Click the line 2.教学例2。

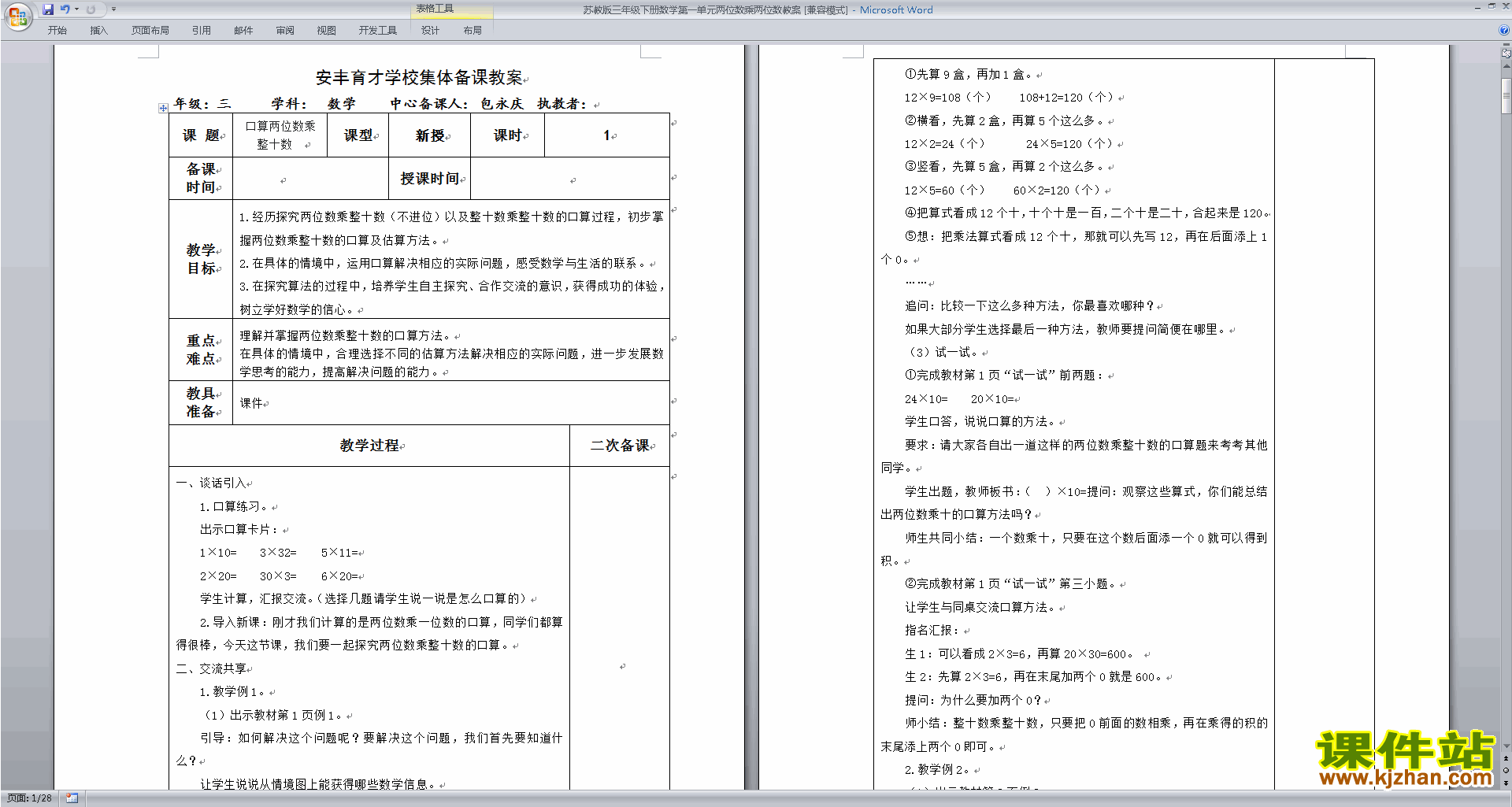click(938, 770)
